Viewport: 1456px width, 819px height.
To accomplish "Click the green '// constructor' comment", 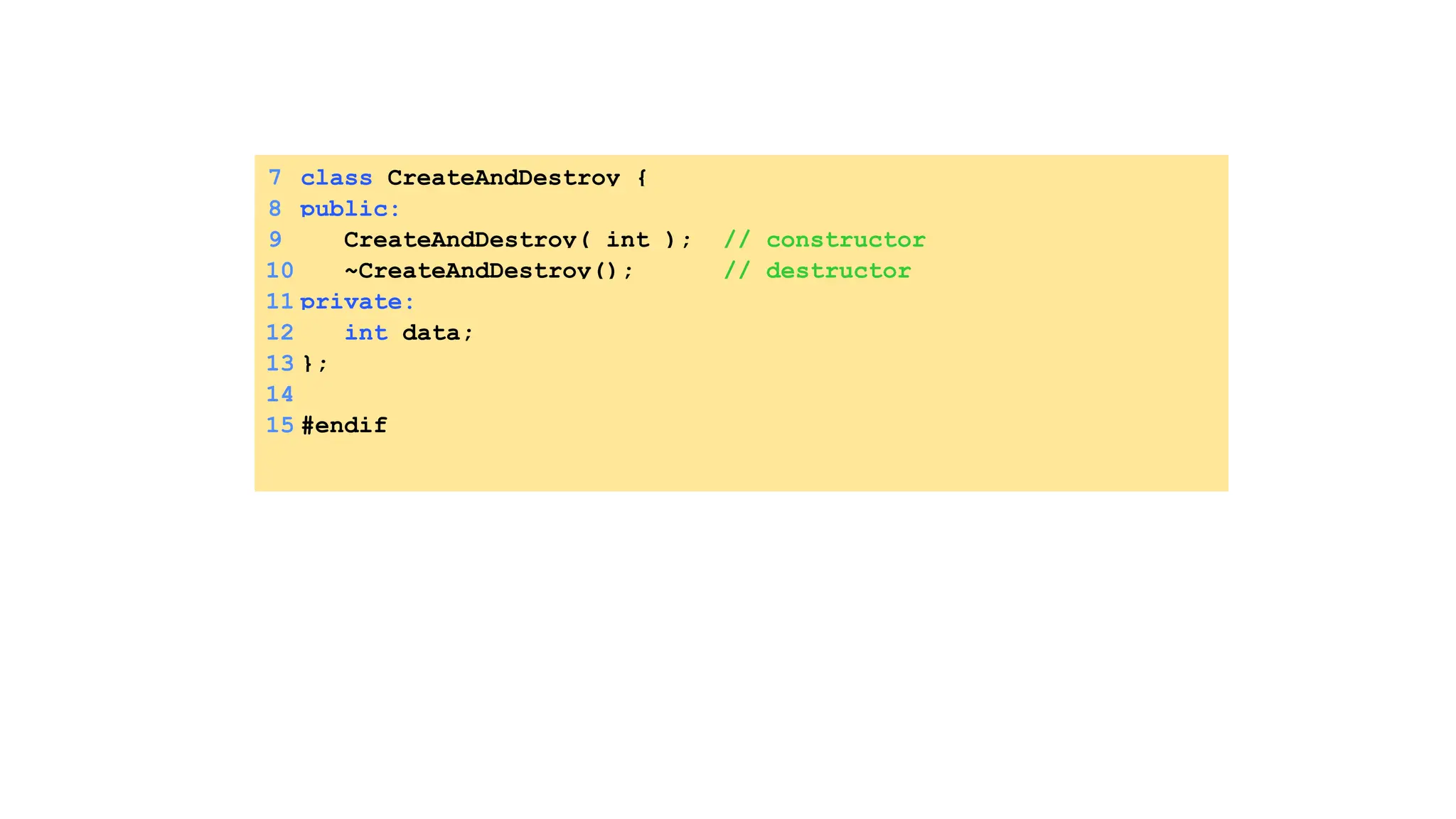I will (825, 240).
